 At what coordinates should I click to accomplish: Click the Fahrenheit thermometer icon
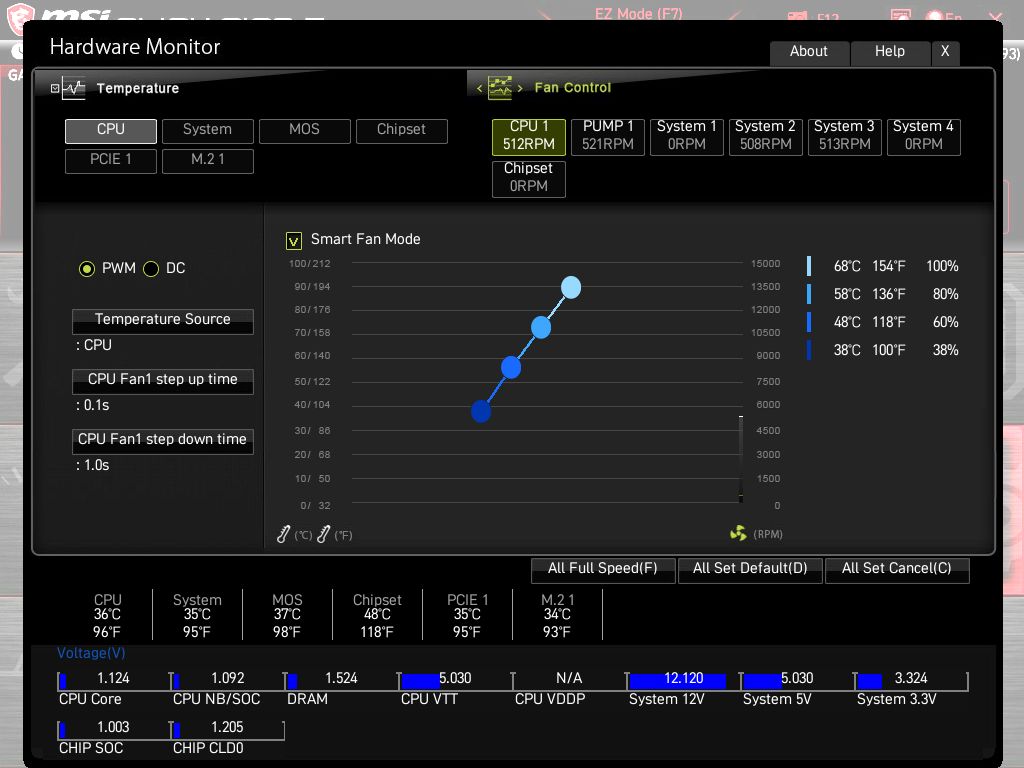(323, 534)
